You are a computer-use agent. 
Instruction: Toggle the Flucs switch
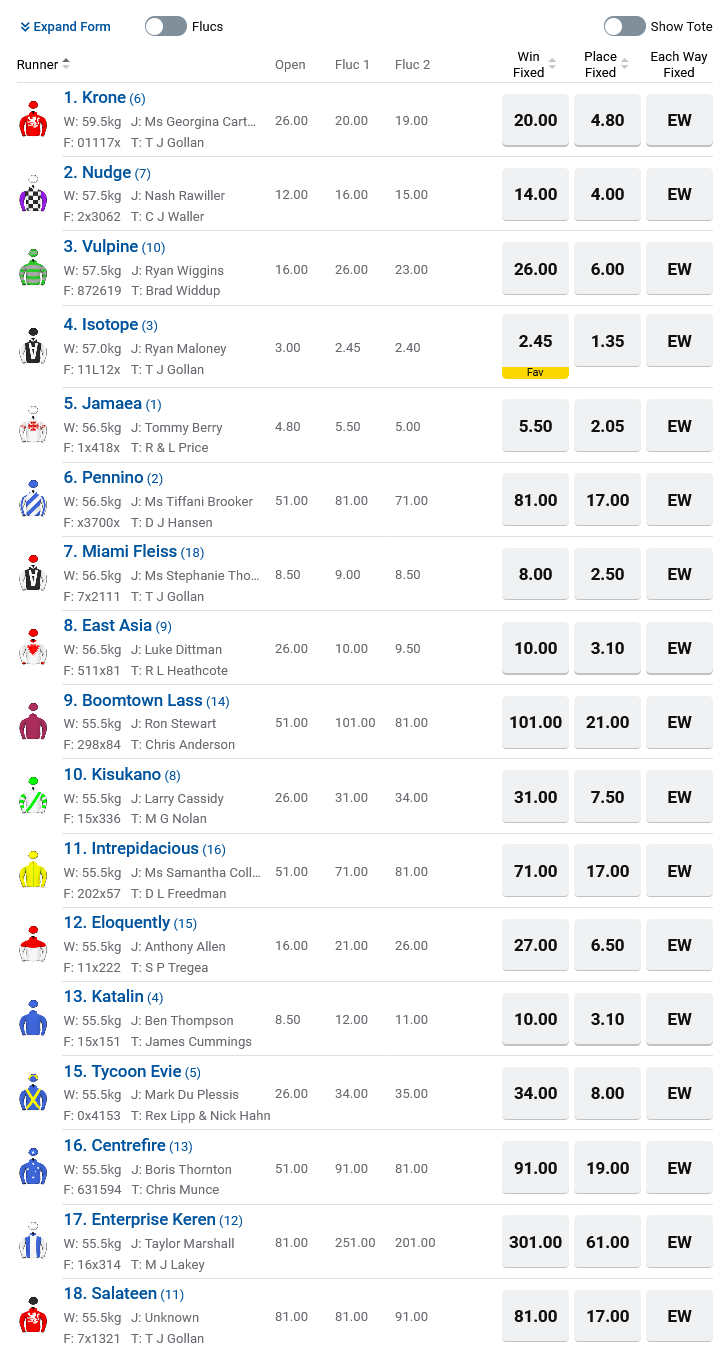[x=166, y=26]
